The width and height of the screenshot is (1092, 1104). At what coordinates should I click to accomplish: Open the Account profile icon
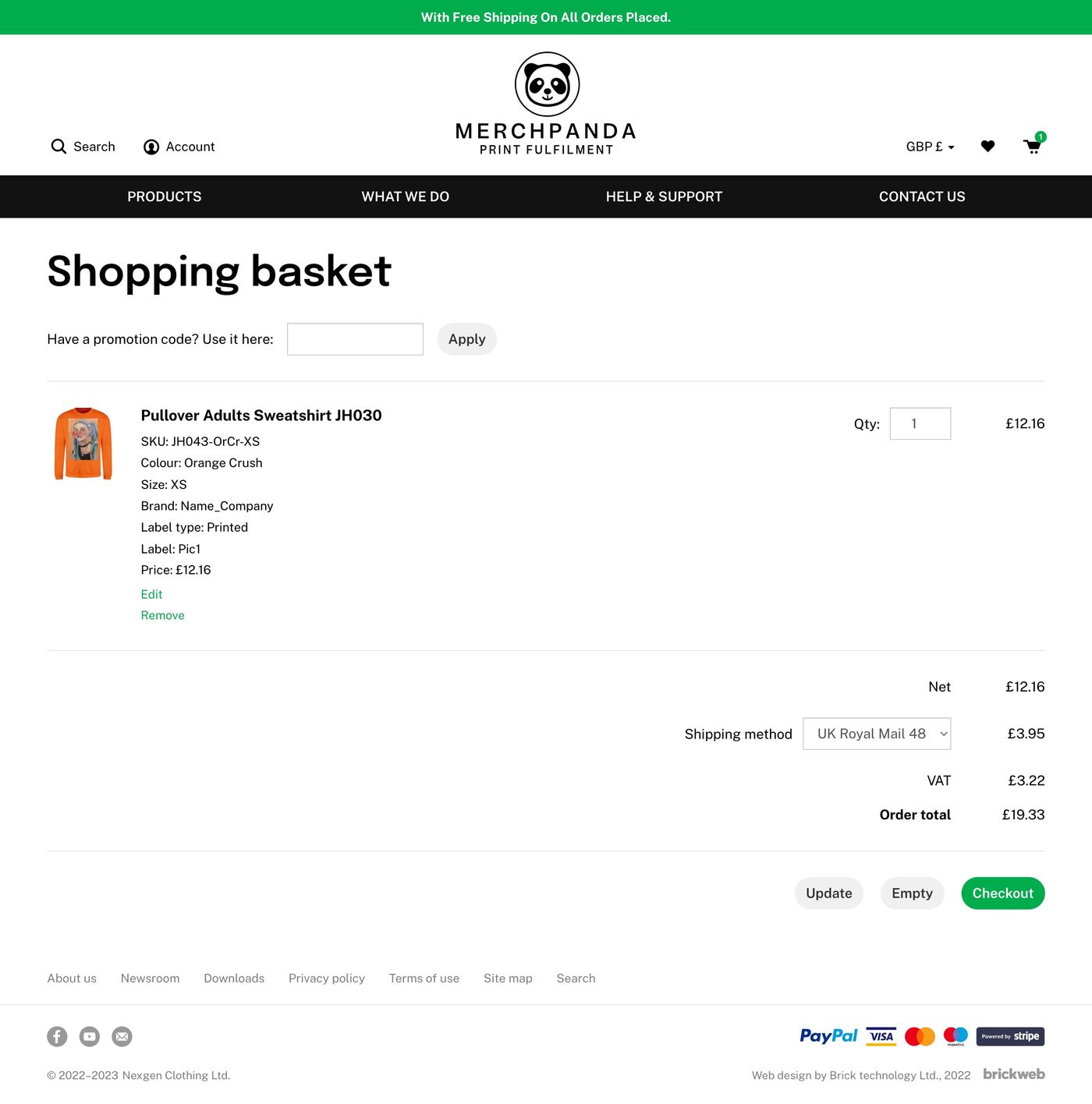coord(151,147)
